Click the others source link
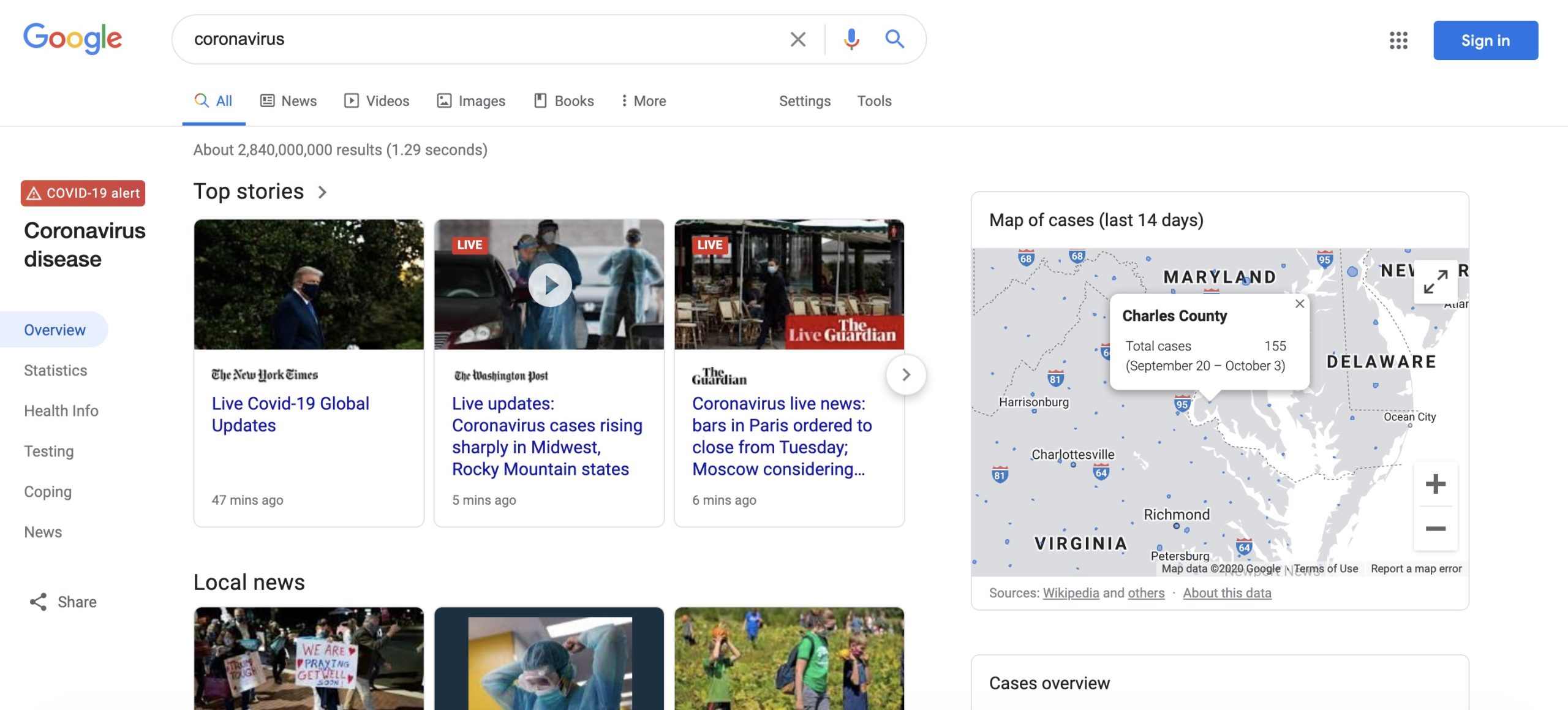The width and height of the screenshot is (1568, 710). point(1146,593)
